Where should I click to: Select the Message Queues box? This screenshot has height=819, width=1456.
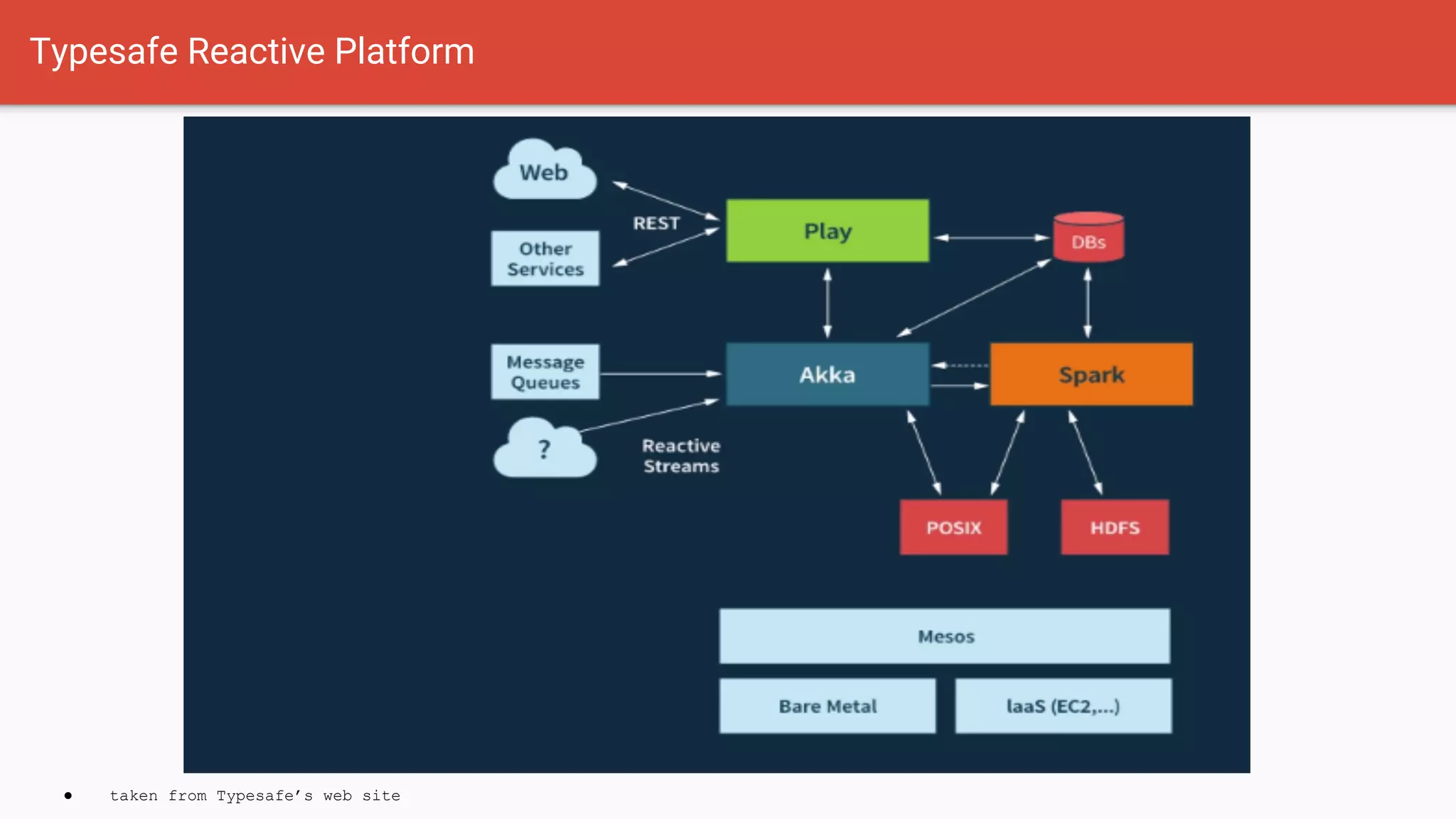tap(545, 372)
